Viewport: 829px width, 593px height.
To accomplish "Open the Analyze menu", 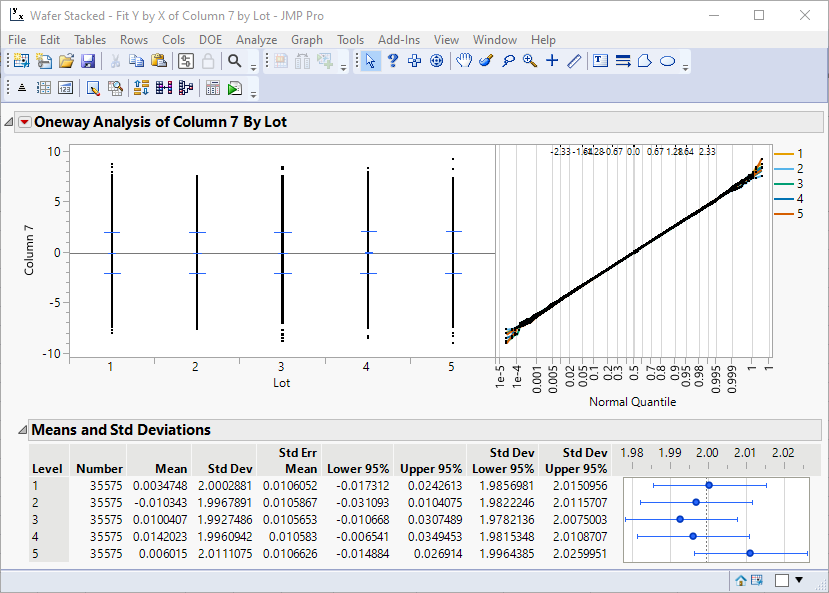I will (257, 40).
